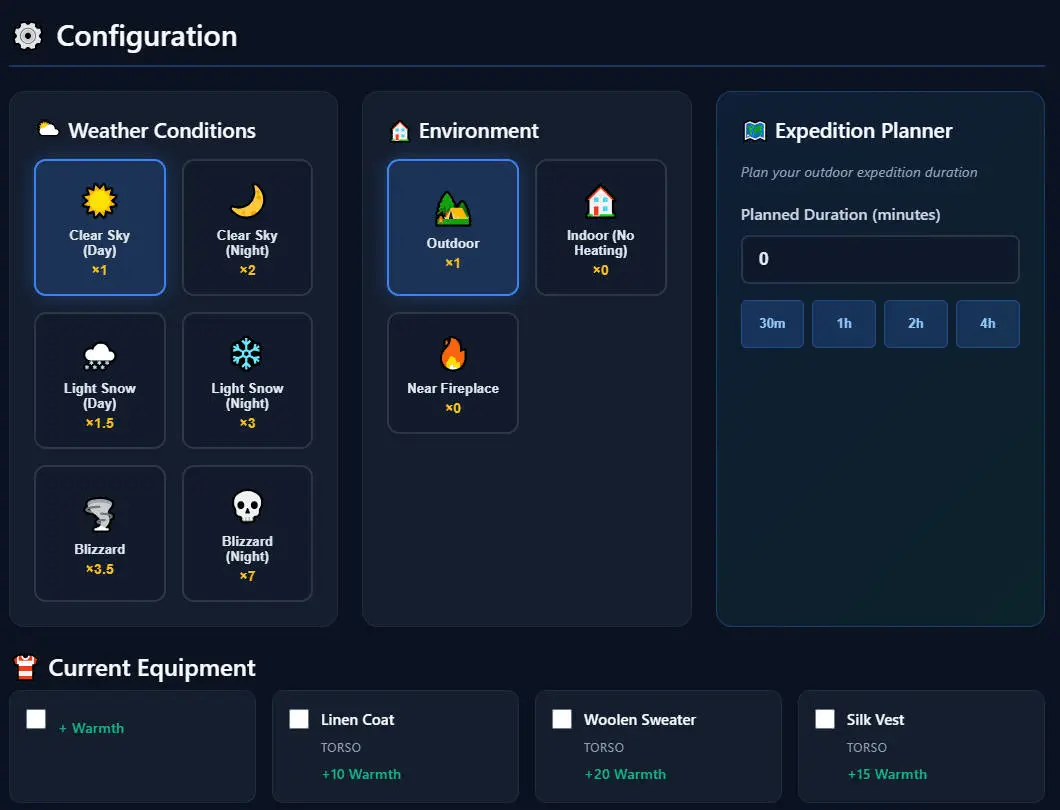Enable the Woolen Sweater checkbox
This screenshot has height=810, width=1060.
pyautogui.click(x=561, y=718)
